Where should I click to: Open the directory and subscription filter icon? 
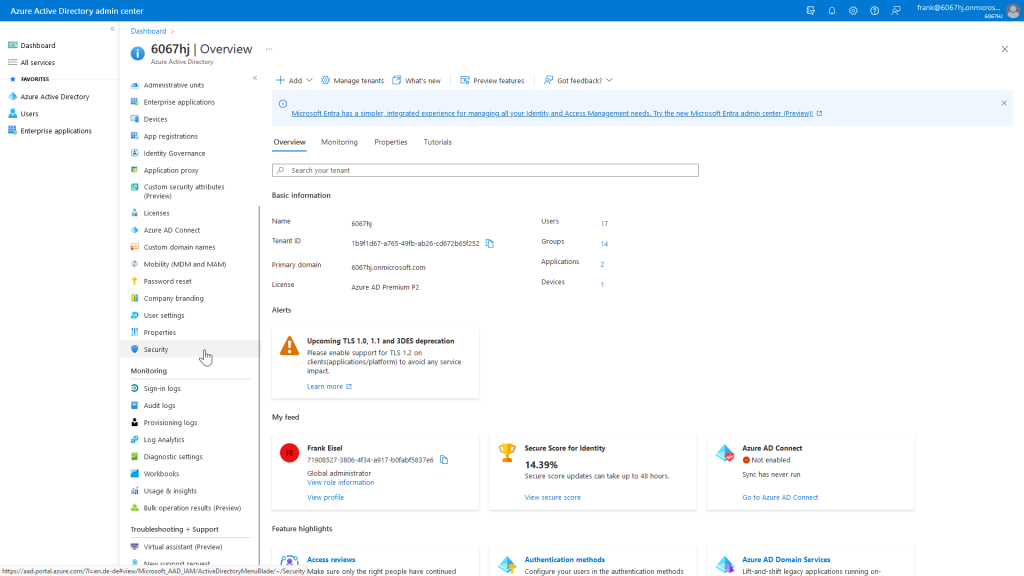(x=810, y=10)
